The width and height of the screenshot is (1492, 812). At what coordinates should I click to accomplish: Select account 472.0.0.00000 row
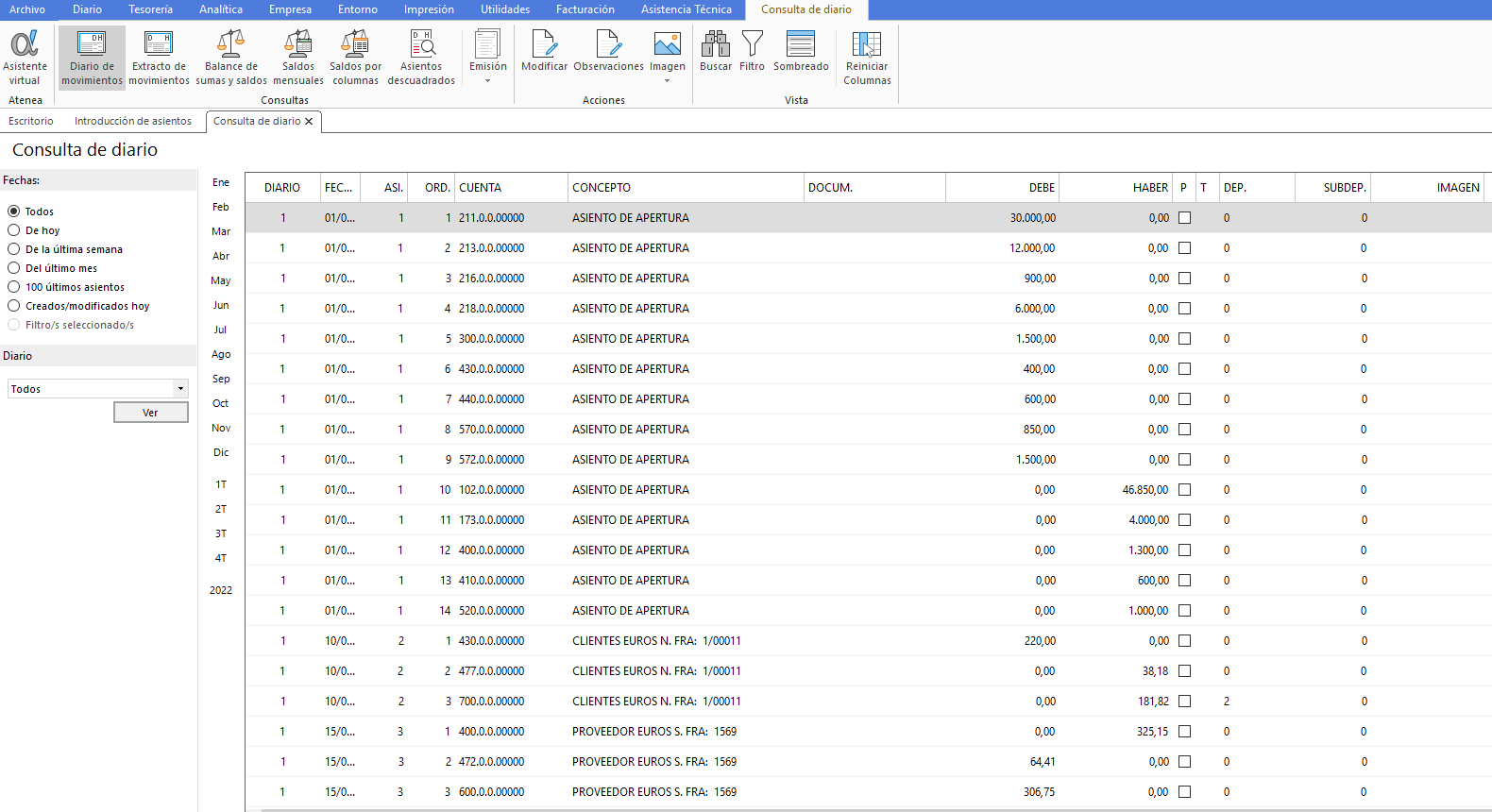click(x=868, y=762)
